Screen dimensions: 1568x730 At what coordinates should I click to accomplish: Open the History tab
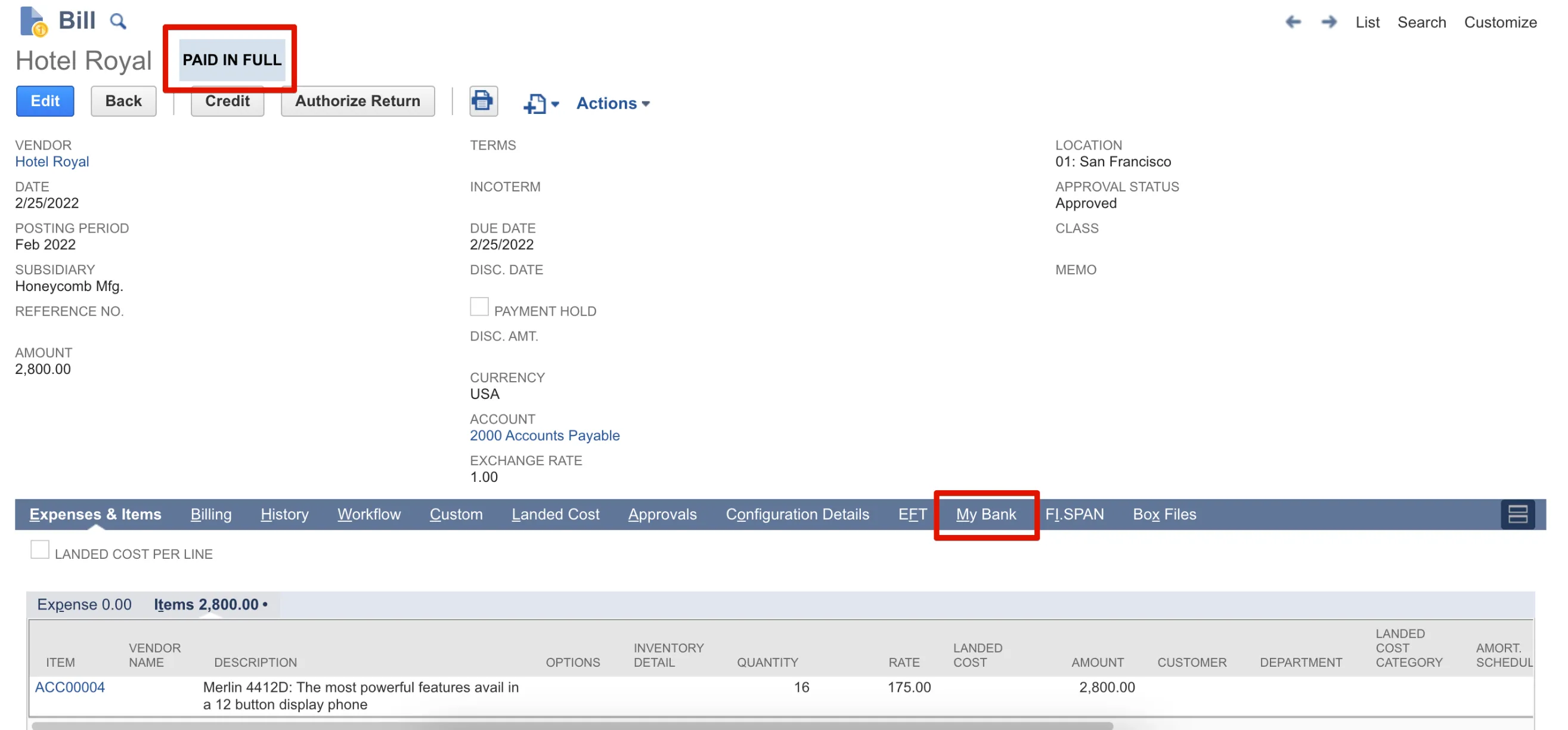click(x=284, y=515)
